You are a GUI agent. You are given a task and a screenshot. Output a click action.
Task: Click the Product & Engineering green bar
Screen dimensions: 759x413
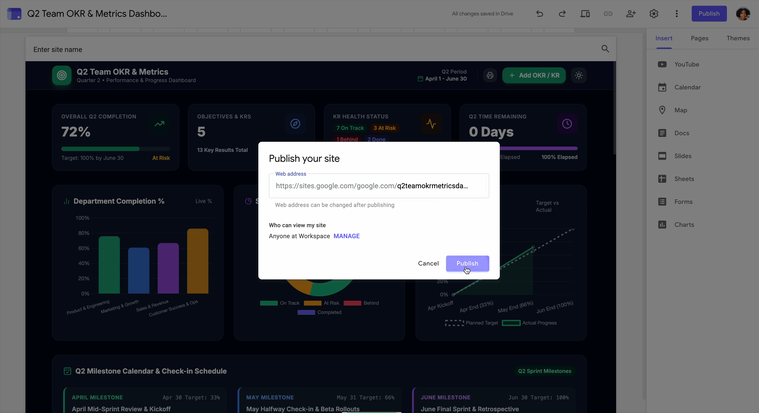109,265
